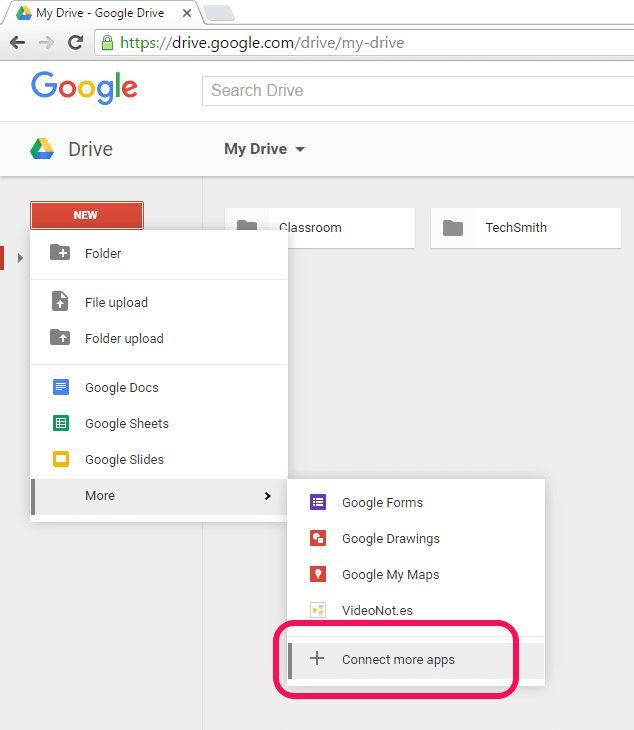
Task: Click the yellow Google Slides icon
Action: [x=61, y=459]
